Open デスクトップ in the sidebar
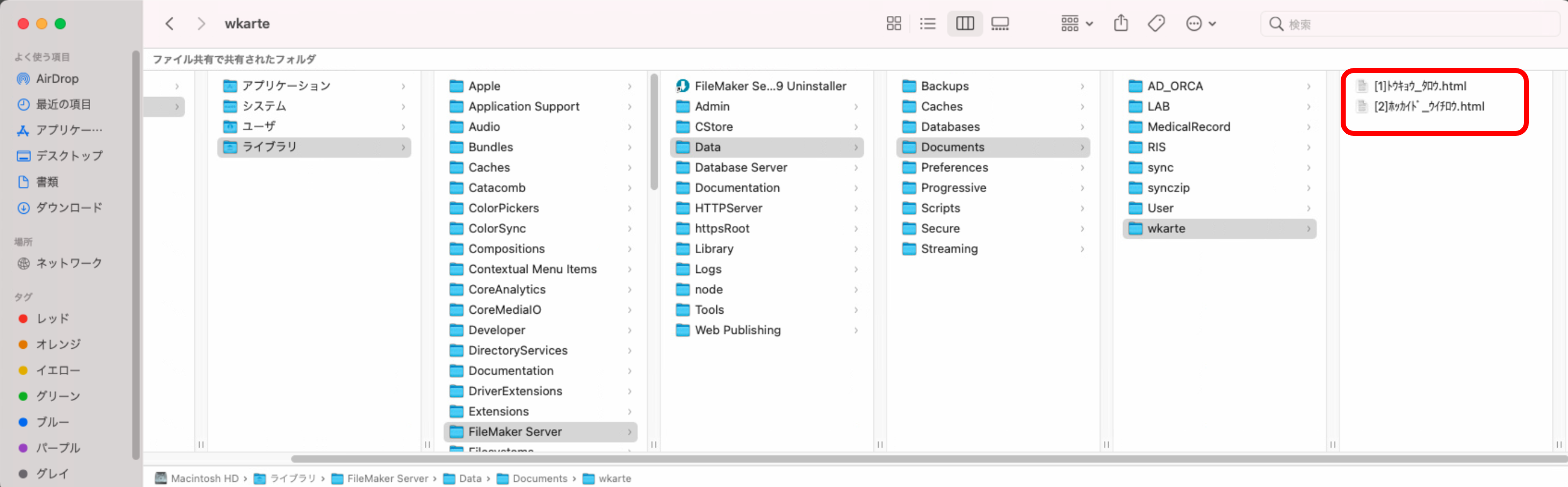The width and height of the screenshot is (1568, 487). (69, 156)
